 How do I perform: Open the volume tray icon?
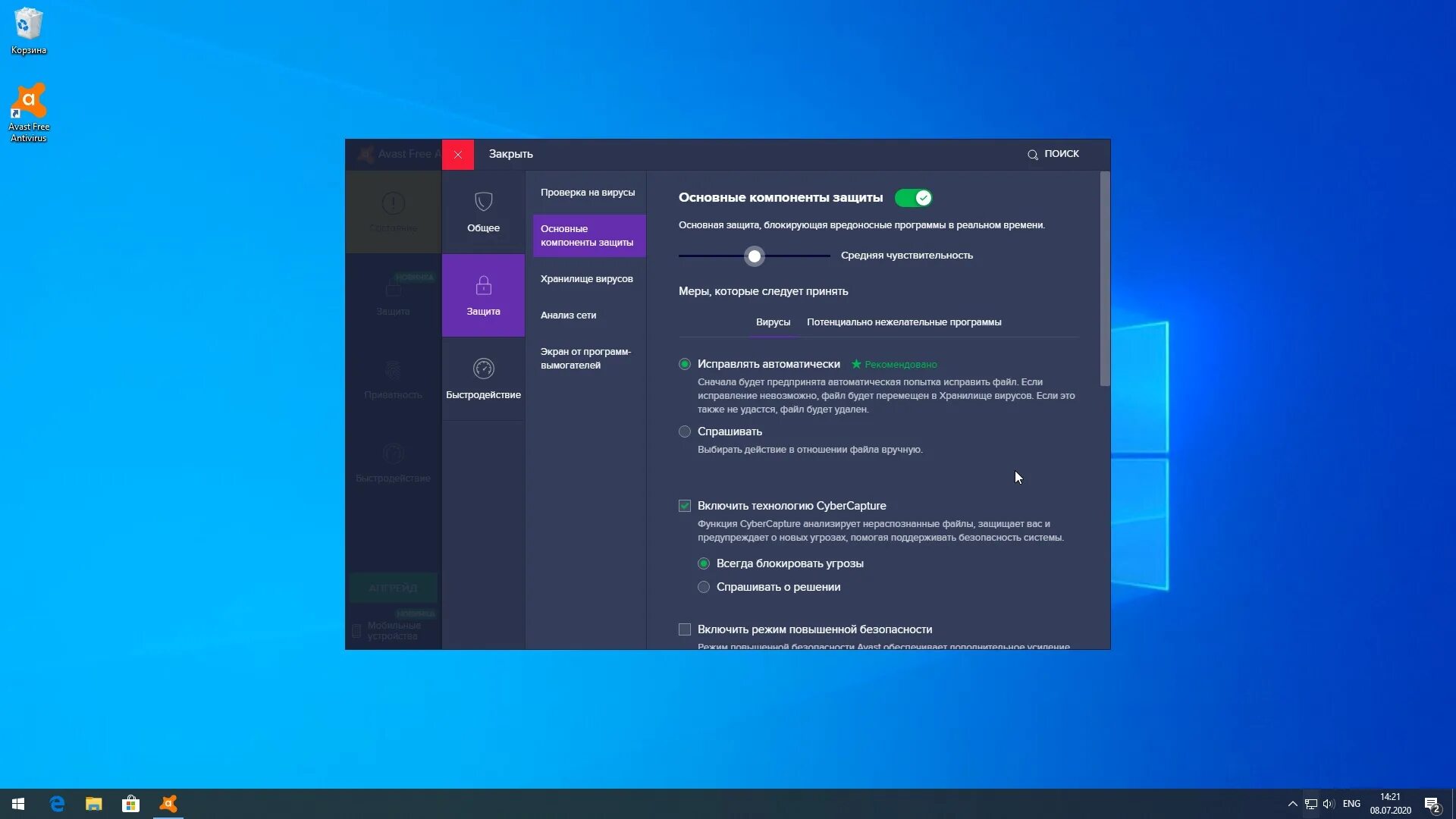pyautogui.click(x=1328, y=804)
